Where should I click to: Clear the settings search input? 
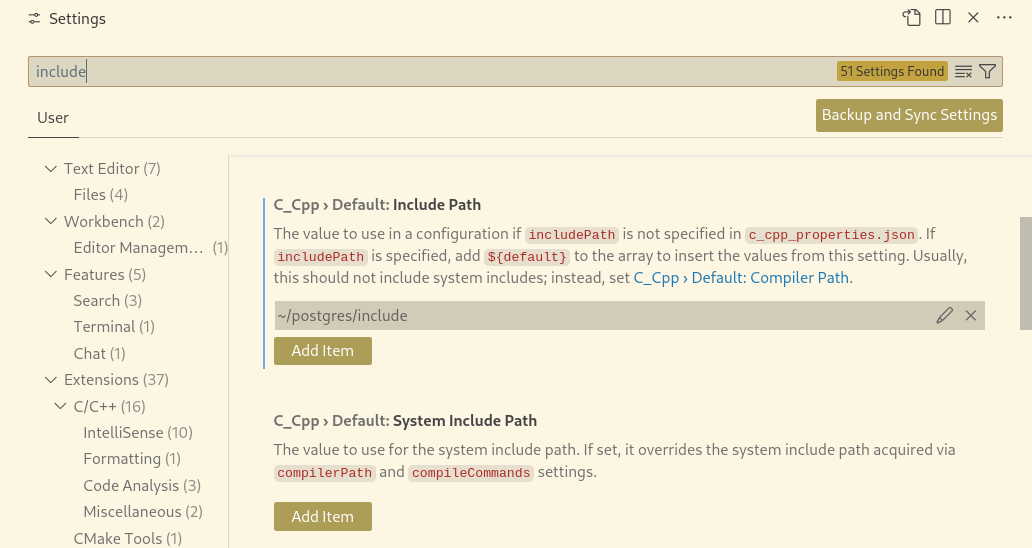point(964,71)
